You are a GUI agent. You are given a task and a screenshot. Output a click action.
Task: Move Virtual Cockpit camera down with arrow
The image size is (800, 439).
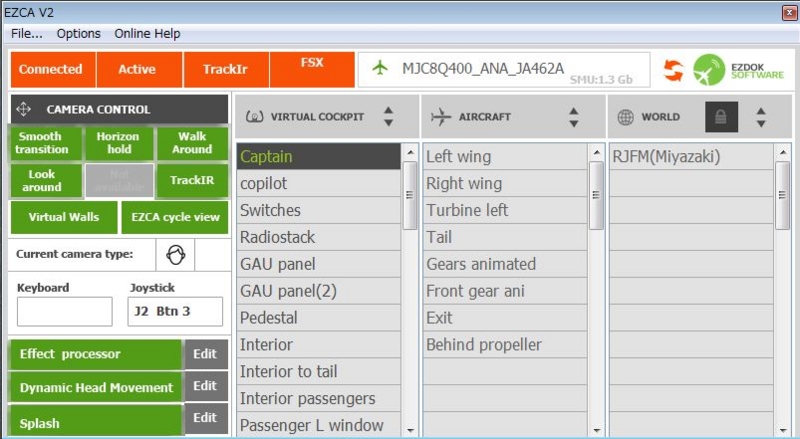pos(389,123)
